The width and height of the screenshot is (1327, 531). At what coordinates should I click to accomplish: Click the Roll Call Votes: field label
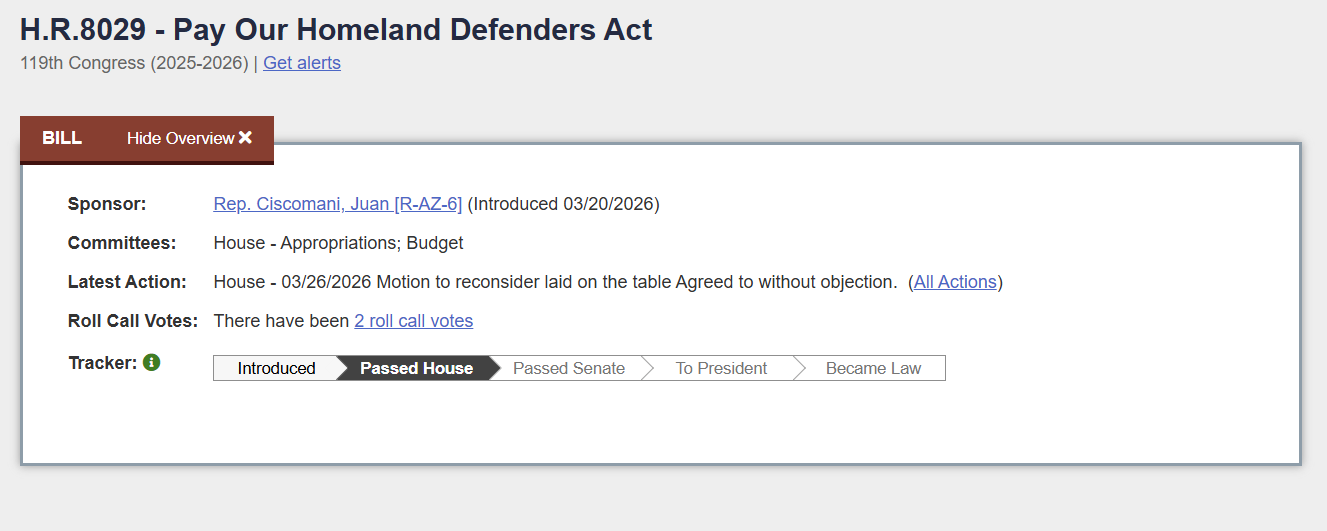coord(133,321)
